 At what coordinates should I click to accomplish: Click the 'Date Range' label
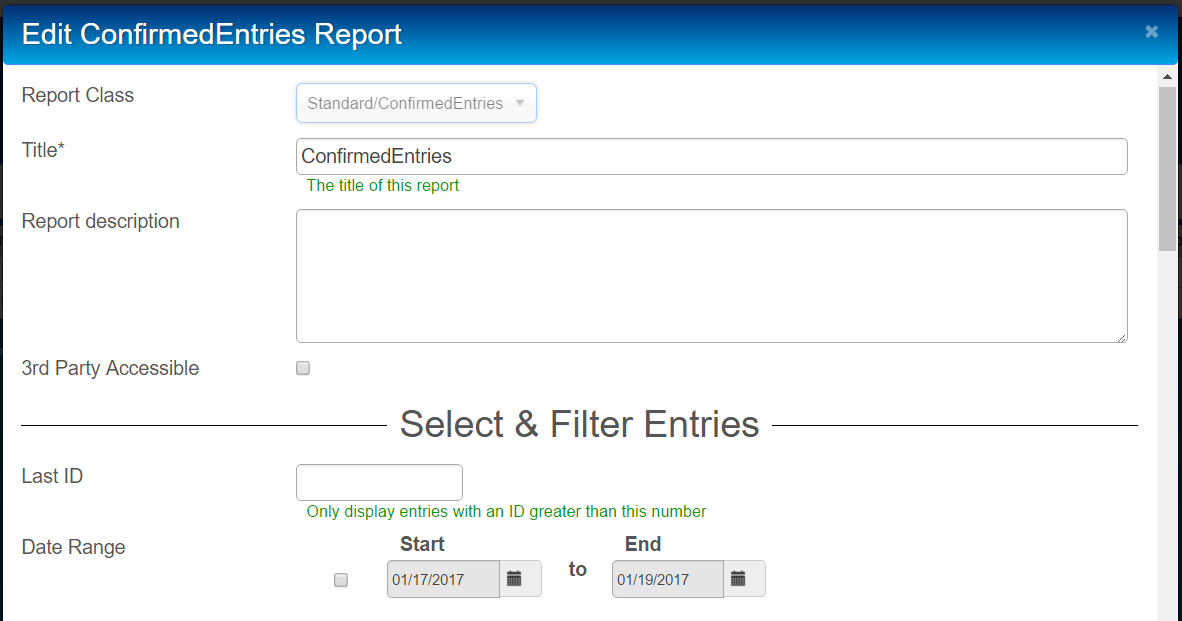[73, 547]
